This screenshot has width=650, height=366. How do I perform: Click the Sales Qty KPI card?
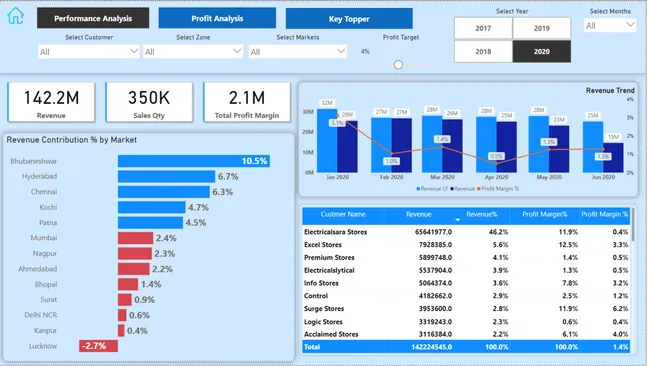149,102
